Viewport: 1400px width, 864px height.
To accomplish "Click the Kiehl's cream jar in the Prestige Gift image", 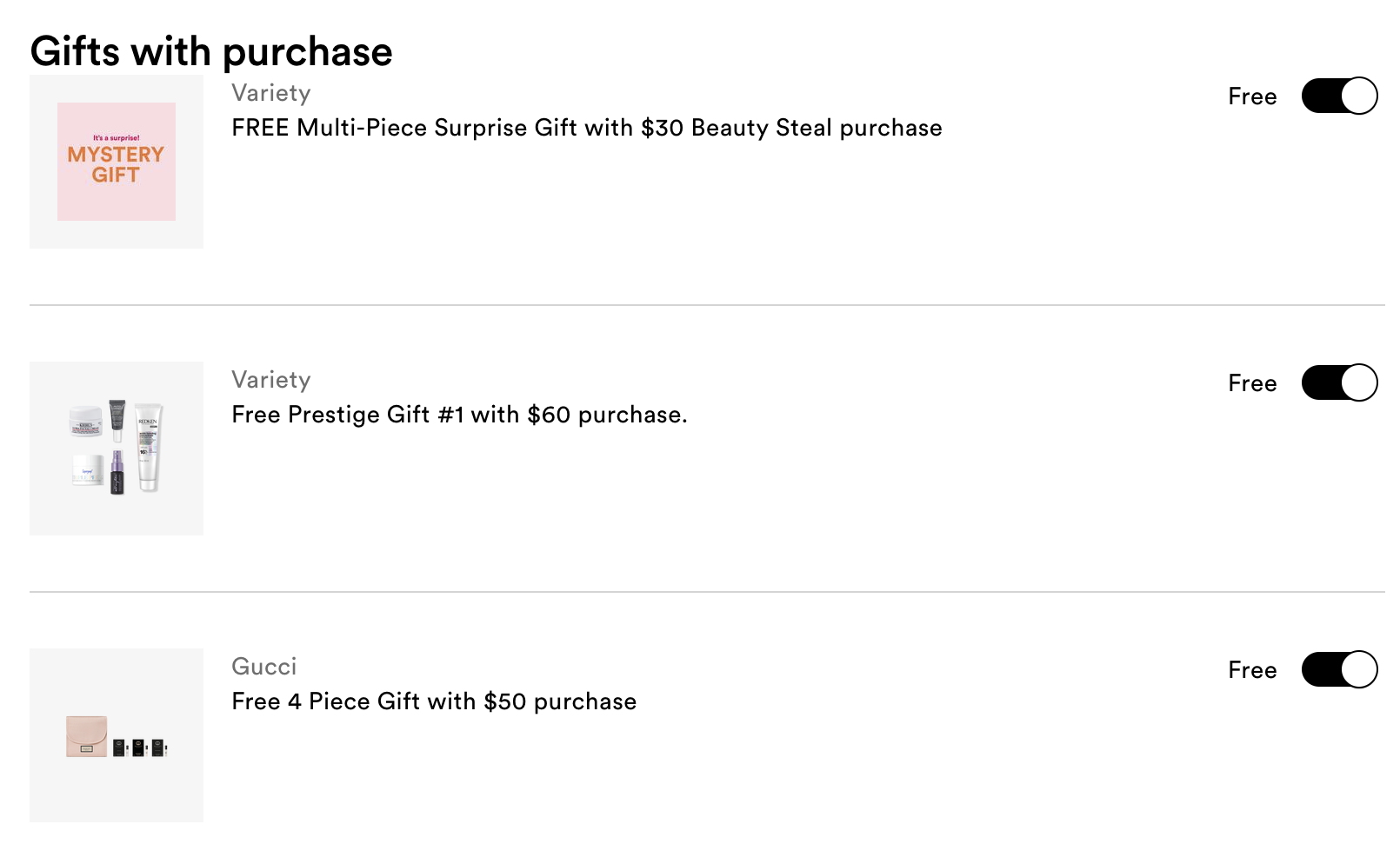I will coord(85,421).
